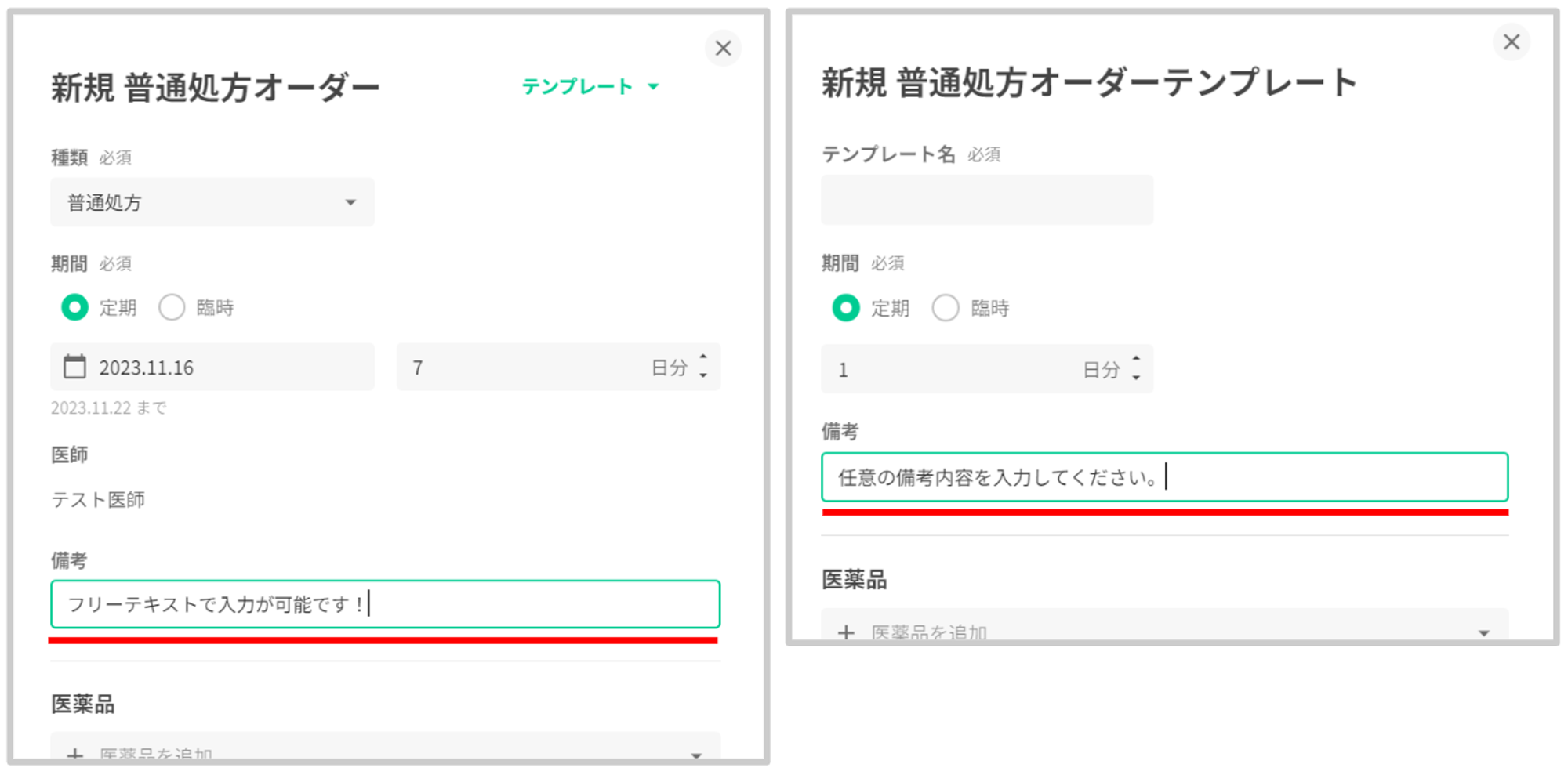The height and width of the screenshot is (775, 1568).
Task: Select 臨時 radio in order dialog
Action: [172, 307]
